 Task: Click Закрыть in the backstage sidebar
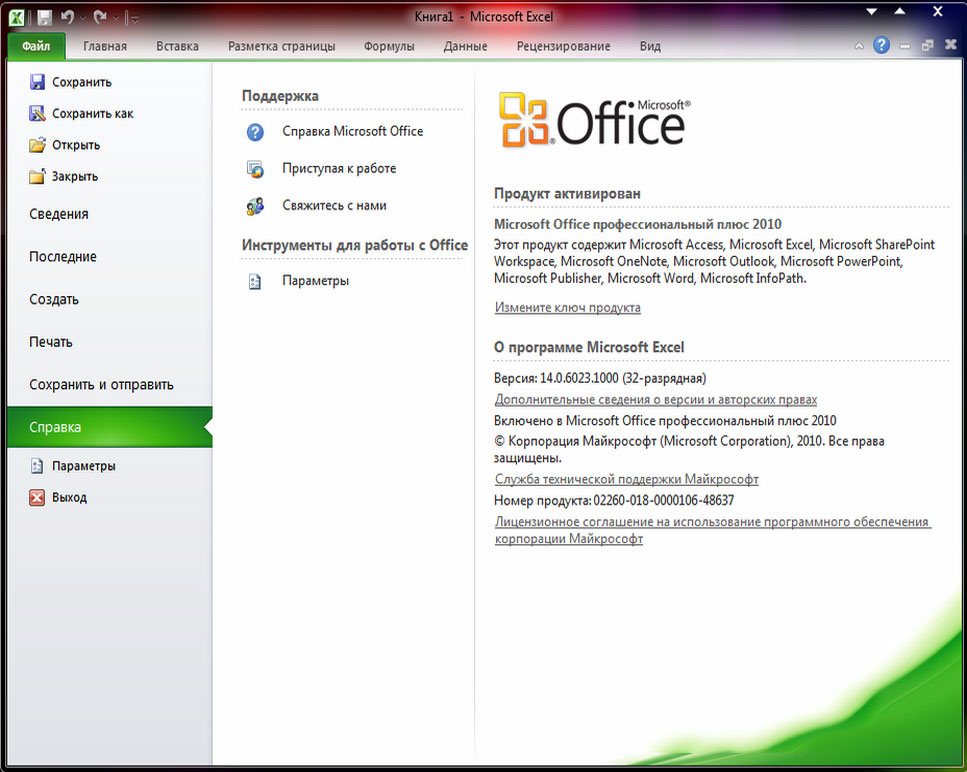(x=74, y=176)
